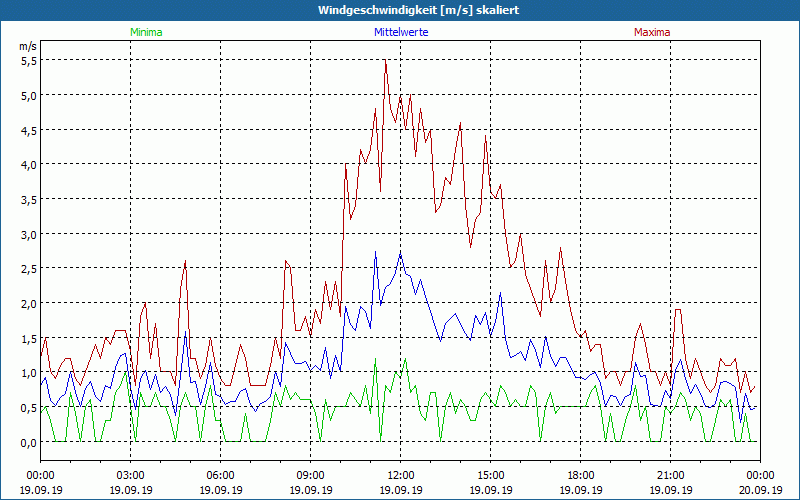Click the 15:00 time axis label
Viewport: 800px width, 500px height.
pos(491,476)
